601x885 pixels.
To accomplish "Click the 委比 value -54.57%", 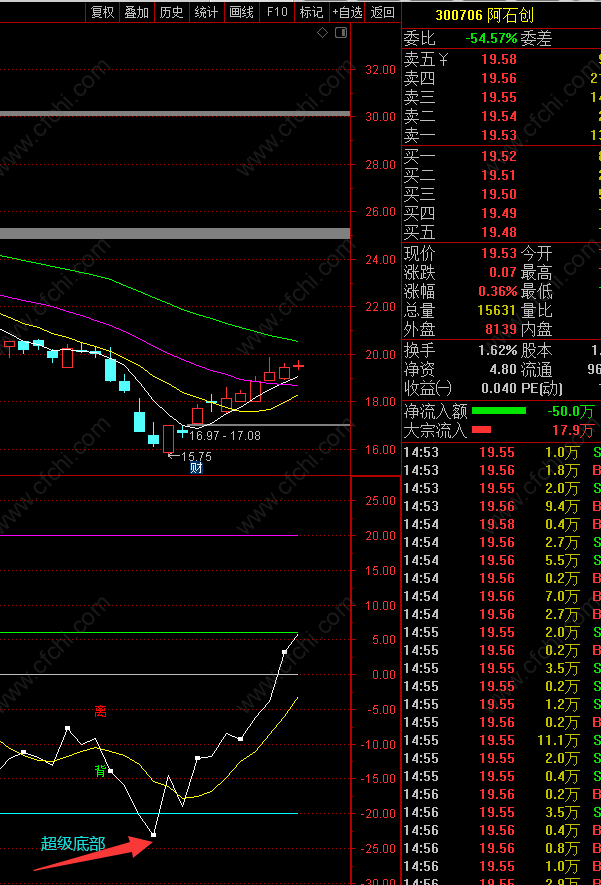I will (491, 38).
